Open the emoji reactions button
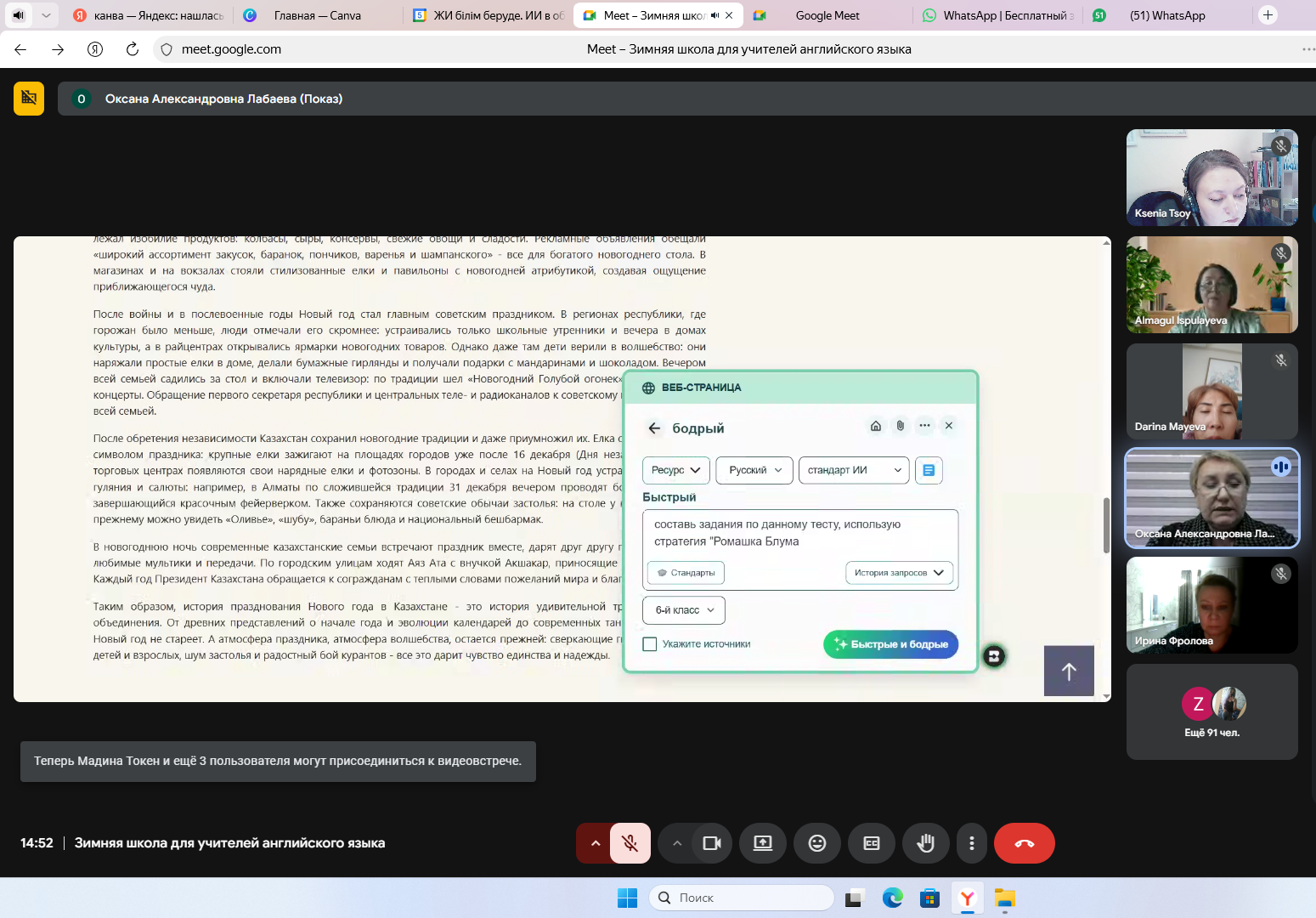Viewport: 1316px width, 918px height. click(816, 843)
